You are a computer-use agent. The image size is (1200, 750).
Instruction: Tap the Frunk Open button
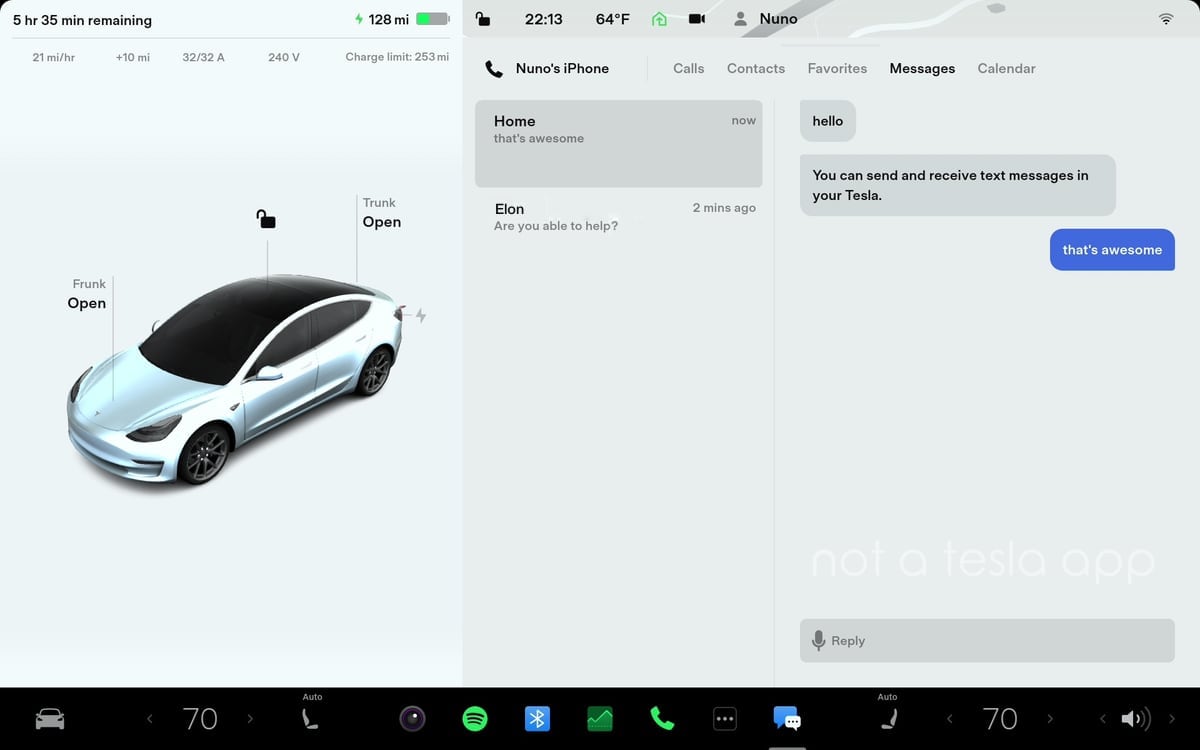[87, 294]
